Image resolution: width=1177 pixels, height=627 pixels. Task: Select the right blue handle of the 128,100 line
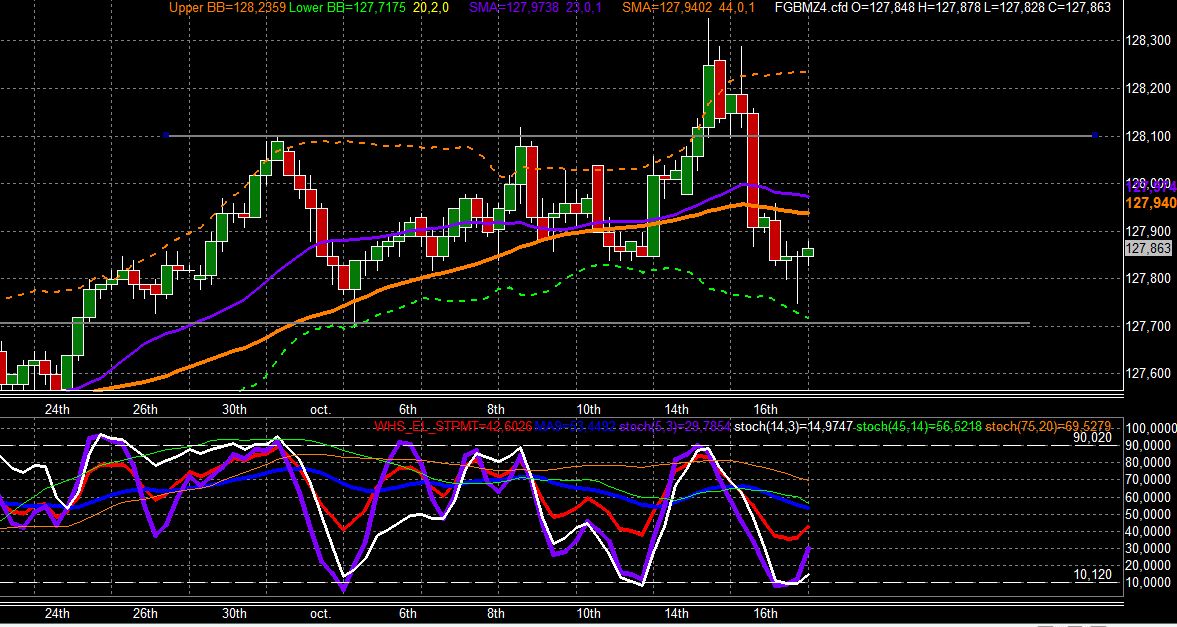pos(1095,135)
